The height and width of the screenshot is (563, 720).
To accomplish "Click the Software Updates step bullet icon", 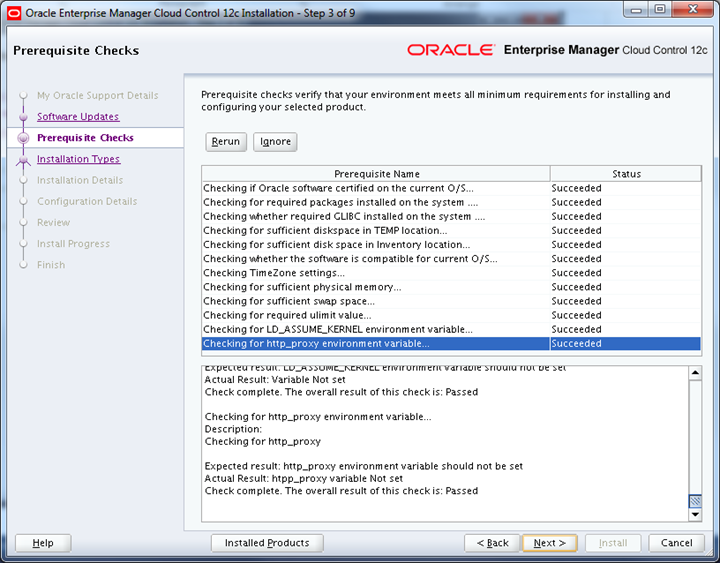I will [23, 117].
